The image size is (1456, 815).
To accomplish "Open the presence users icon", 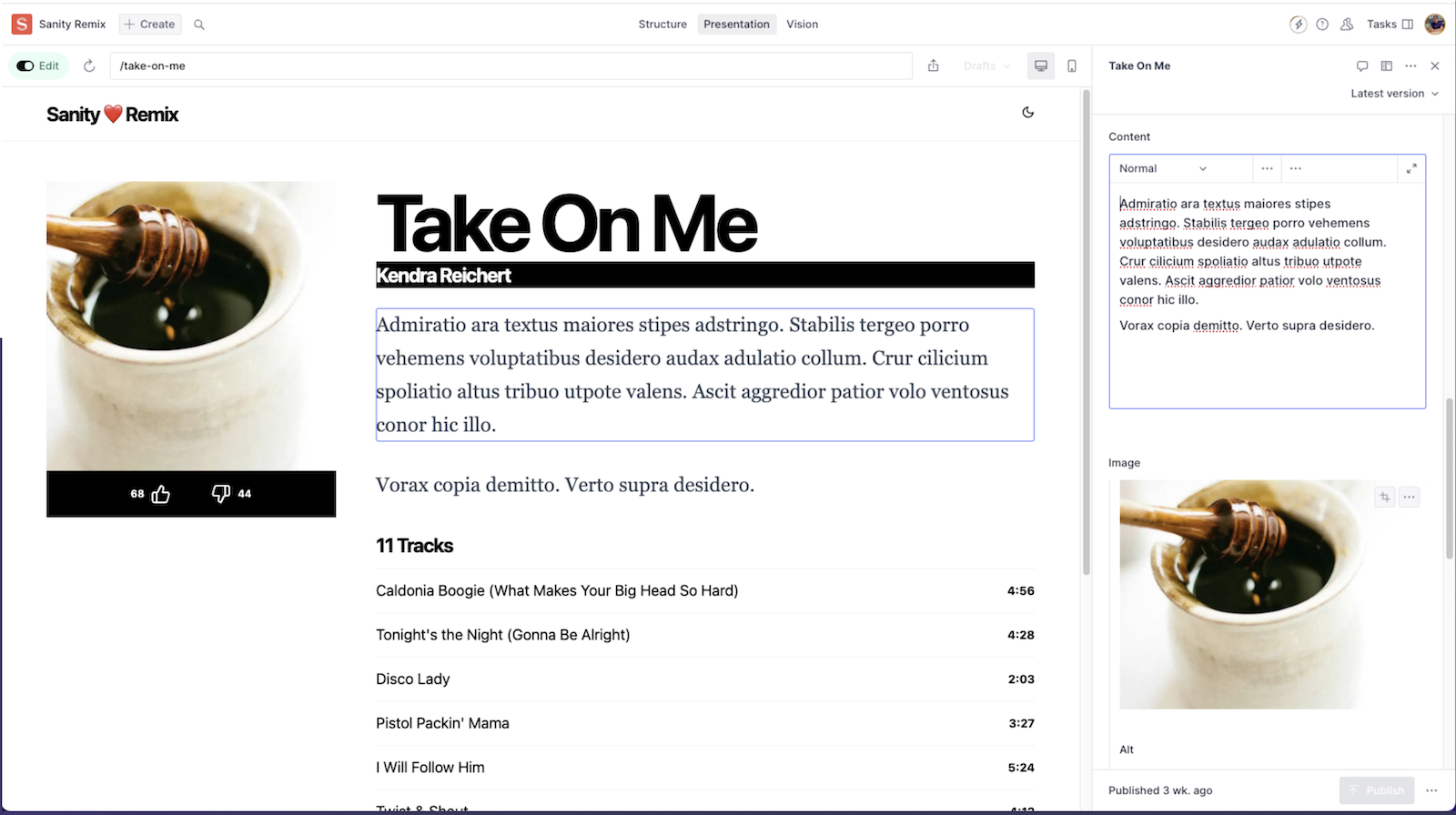I will pyautogui.click(x=1347, y=25).
